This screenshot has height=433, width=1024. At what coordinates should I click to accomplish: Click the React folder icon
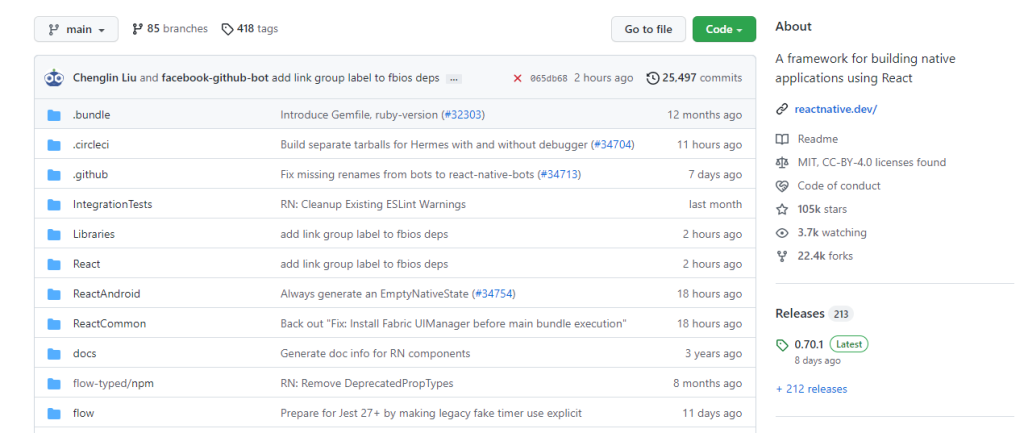pos(54,265)
